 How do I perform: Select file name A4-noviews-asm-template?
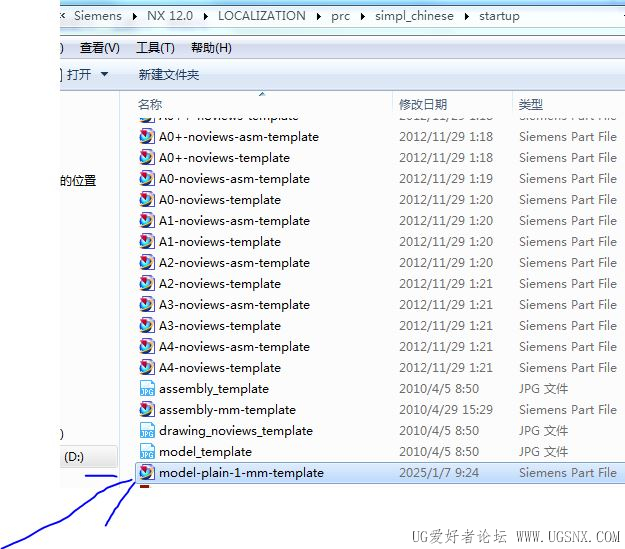pyautogui.click(x=234, y=347)
